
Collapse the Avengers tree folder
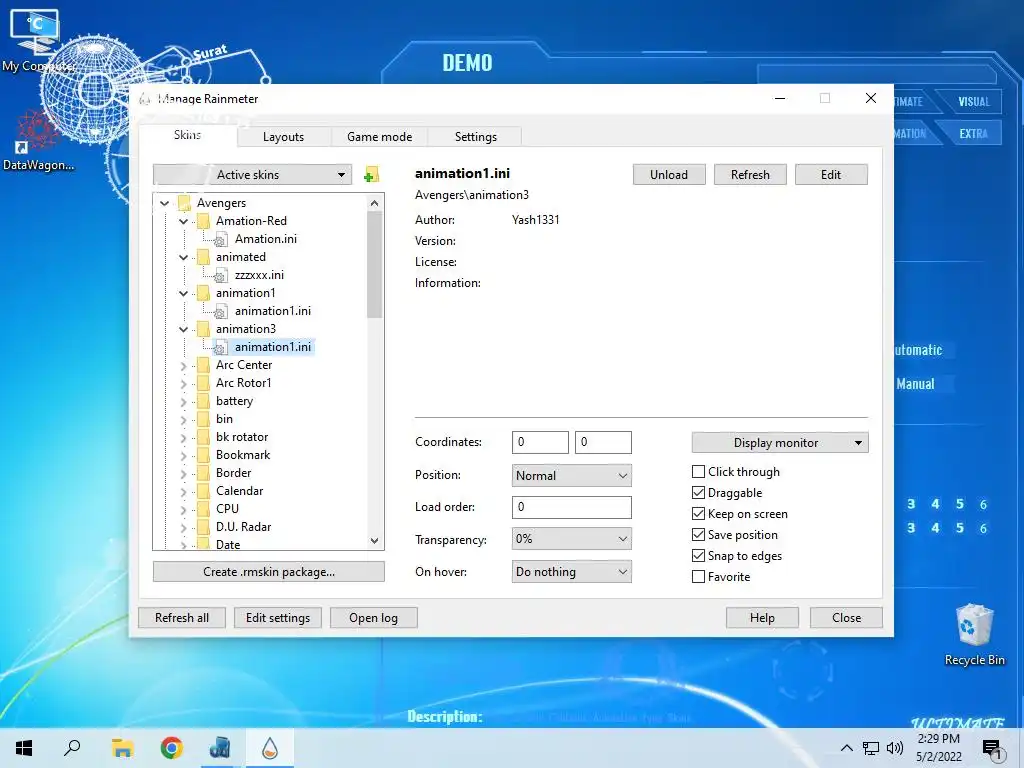165,203
